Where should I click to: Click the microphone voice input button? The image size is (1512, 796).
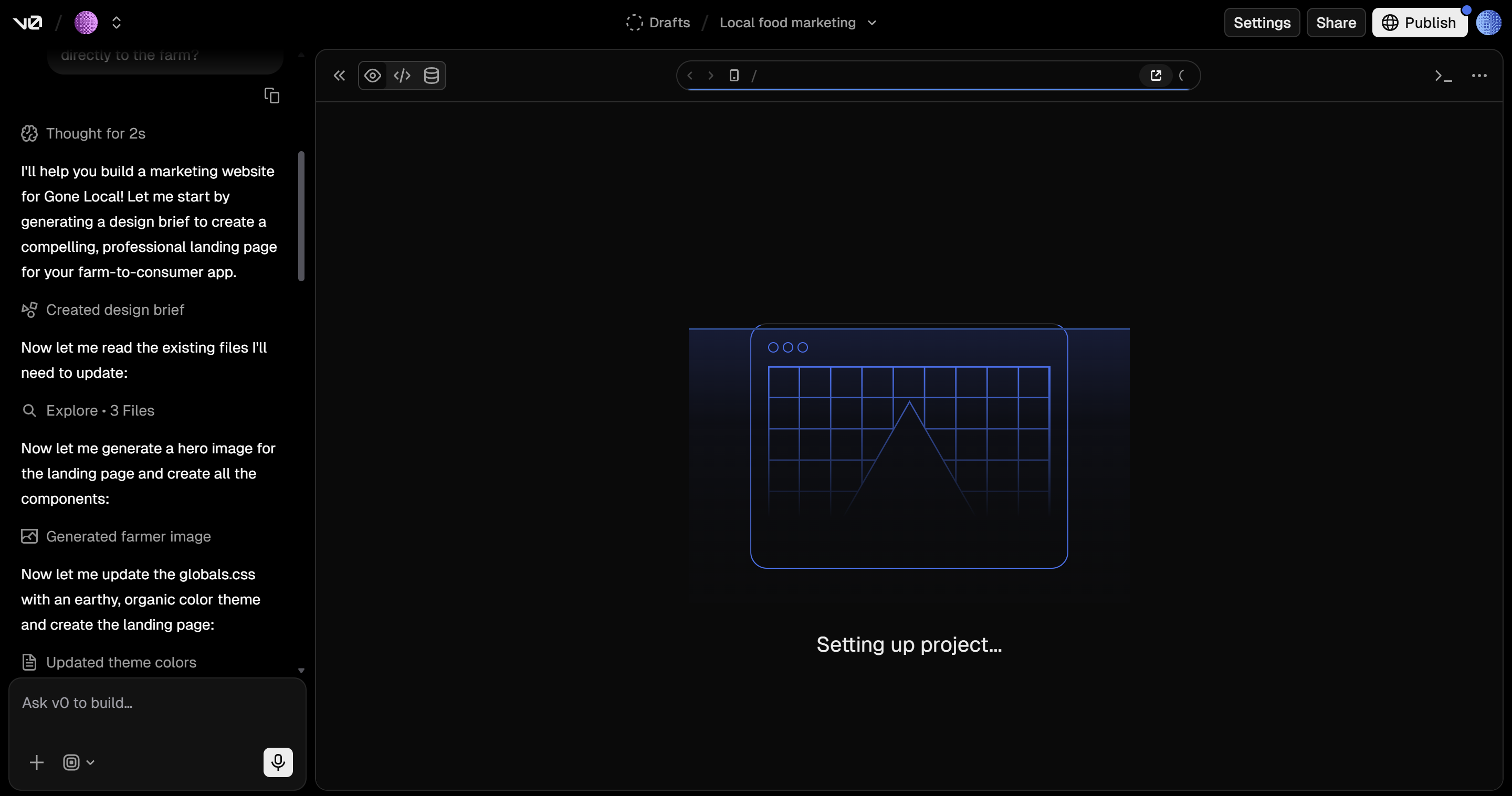[278, 762]
